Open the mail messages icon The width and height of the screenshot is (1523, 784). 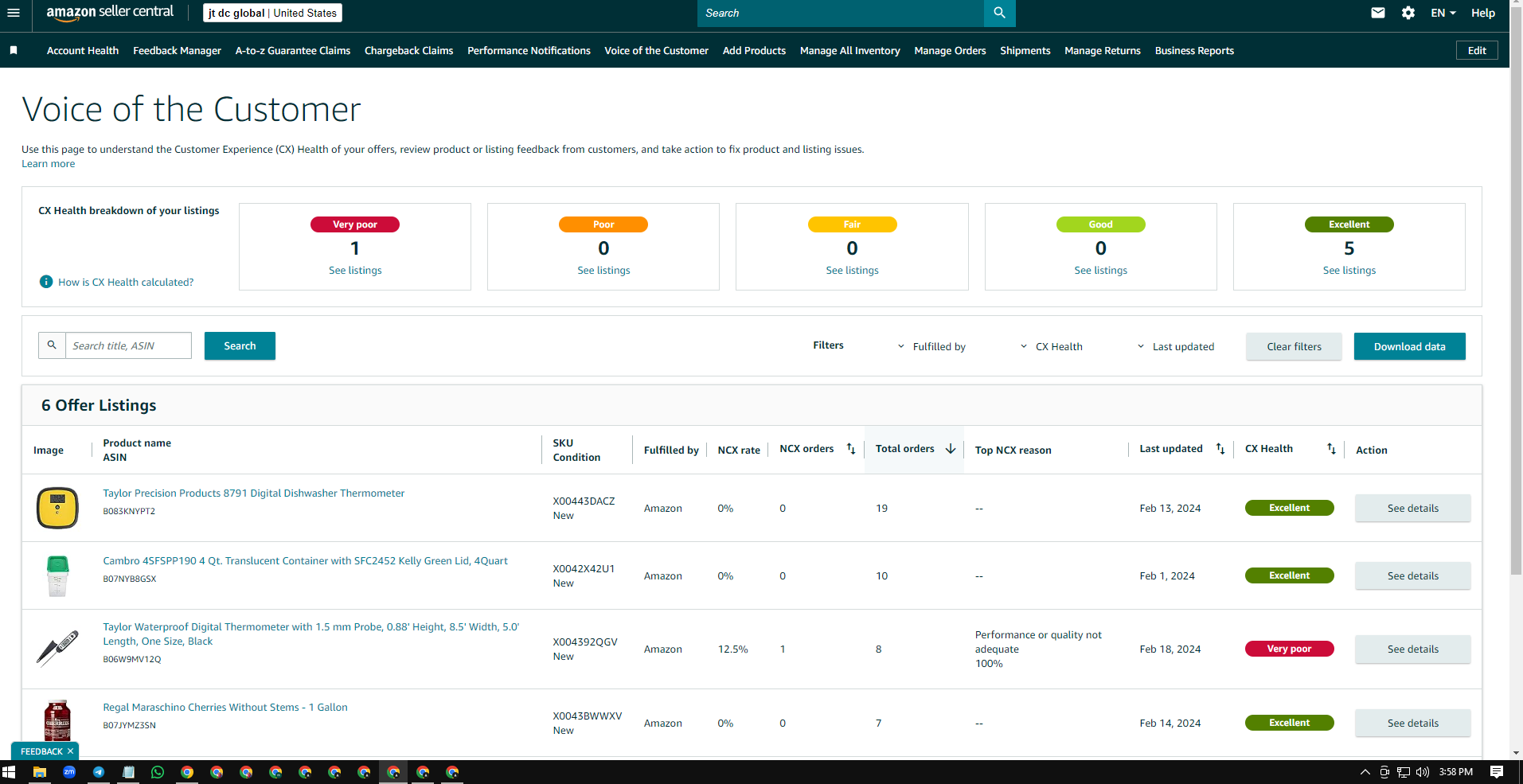[x=1378, y=13]
